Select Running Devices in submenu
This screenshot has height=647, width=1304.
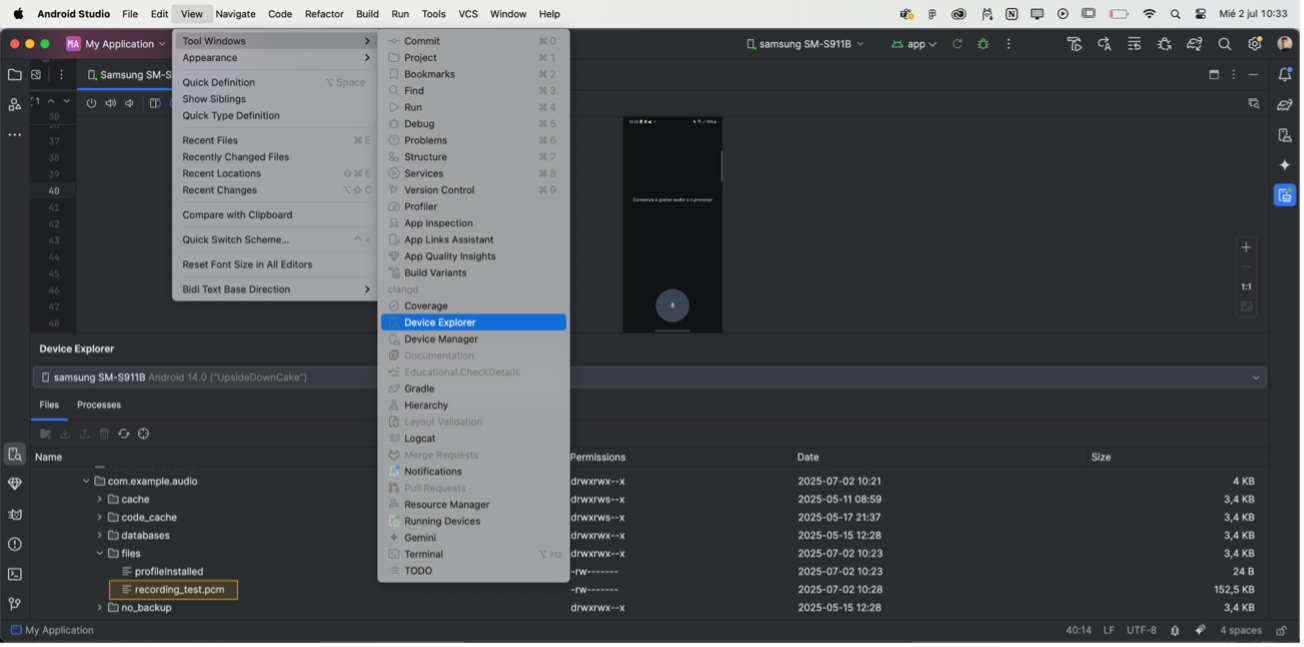[473, 521]
